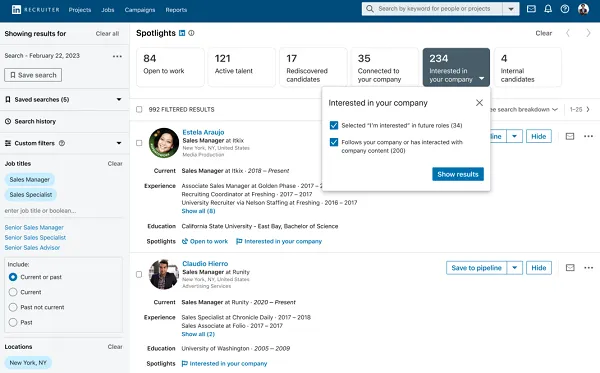
Task: Select the Current radio option
Action: (x=13, y=292)
